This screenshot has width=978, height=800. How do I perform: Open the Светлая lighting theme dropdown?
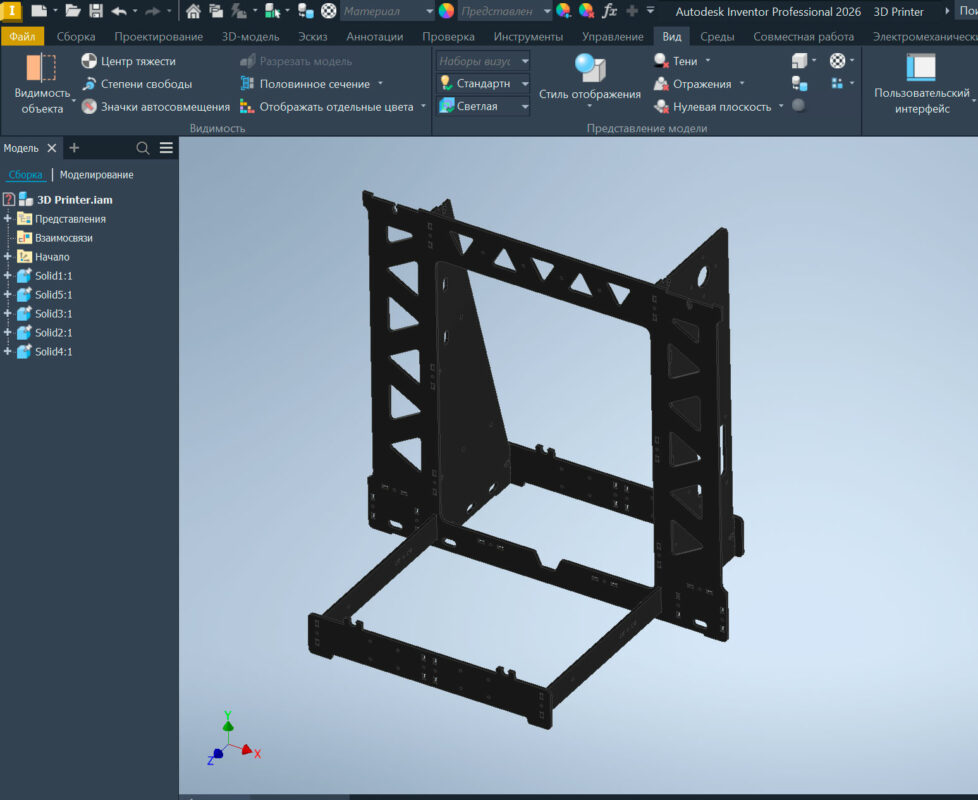[524, 106]
